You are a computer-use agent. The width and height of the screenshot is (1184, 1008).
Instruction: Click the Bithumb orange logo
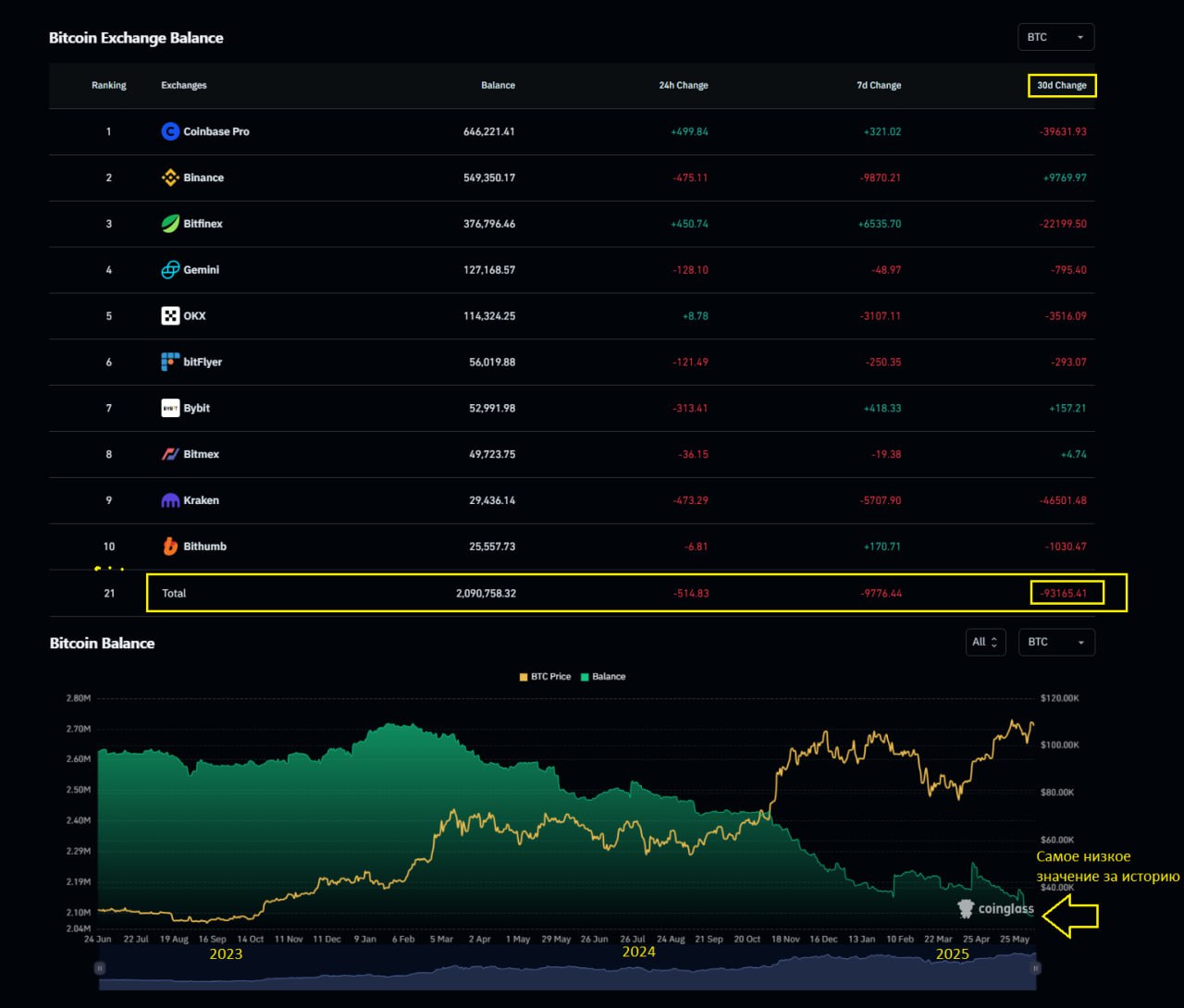coord(170,547)
